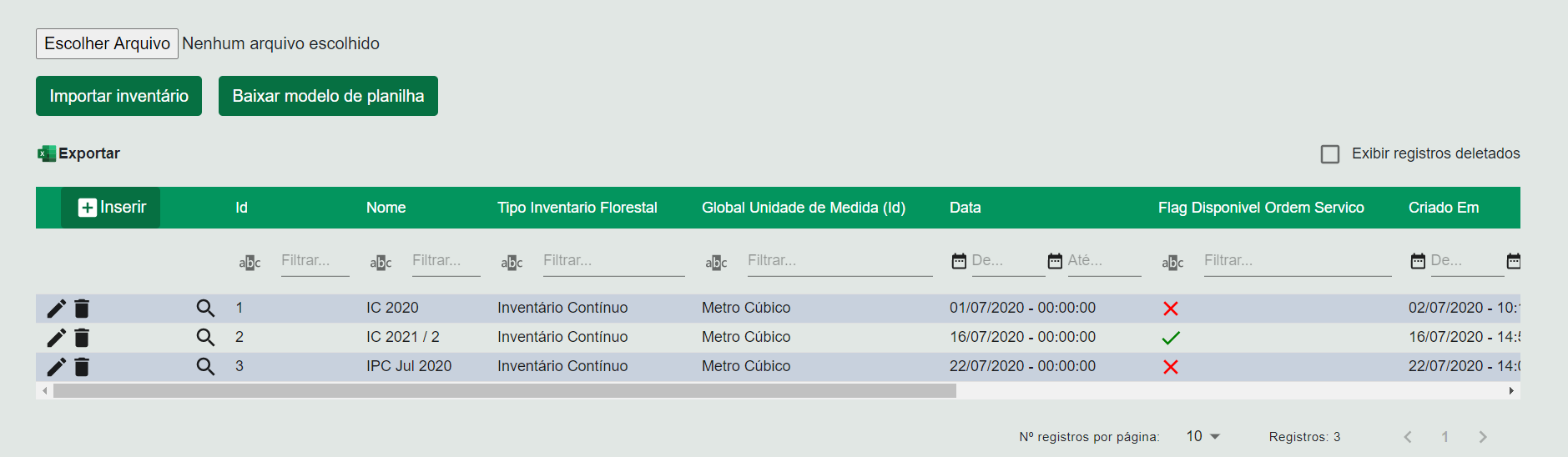Click the Inserir button to add record
This screenshot has width=1568, height=457.
pos(111,208)
